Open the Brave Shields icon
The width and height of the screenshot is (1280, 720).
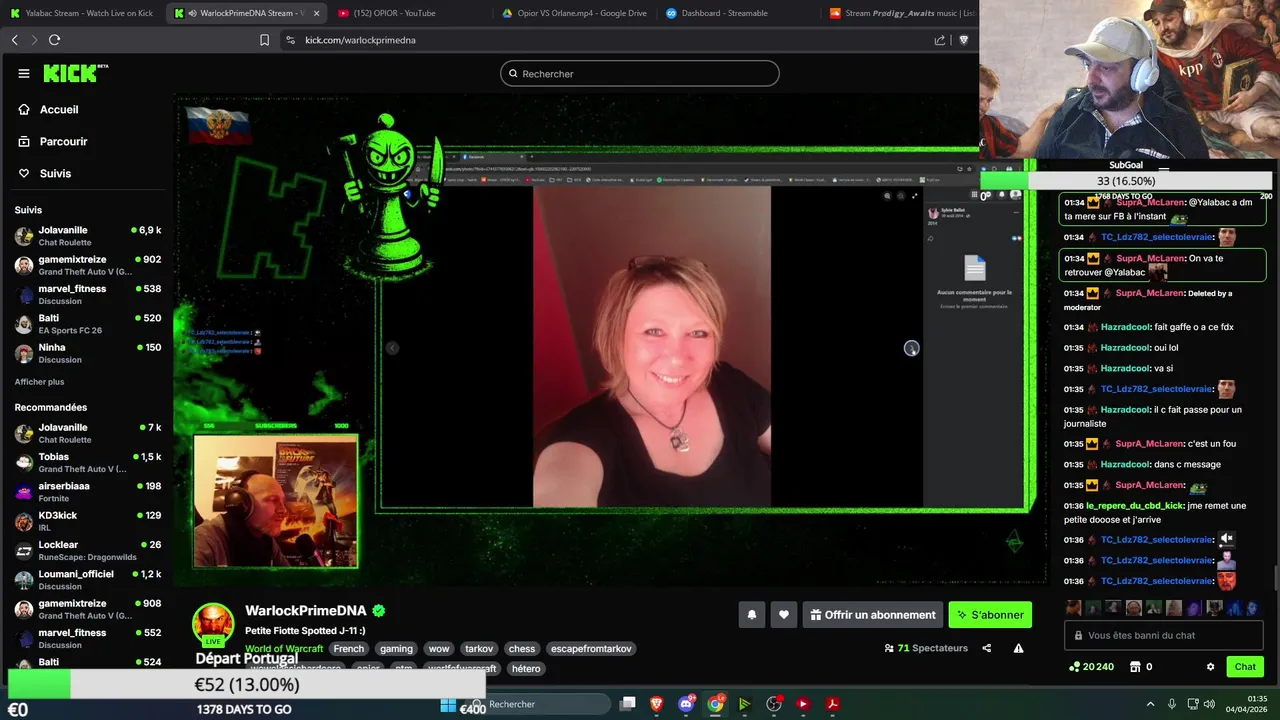coord(963,40)
